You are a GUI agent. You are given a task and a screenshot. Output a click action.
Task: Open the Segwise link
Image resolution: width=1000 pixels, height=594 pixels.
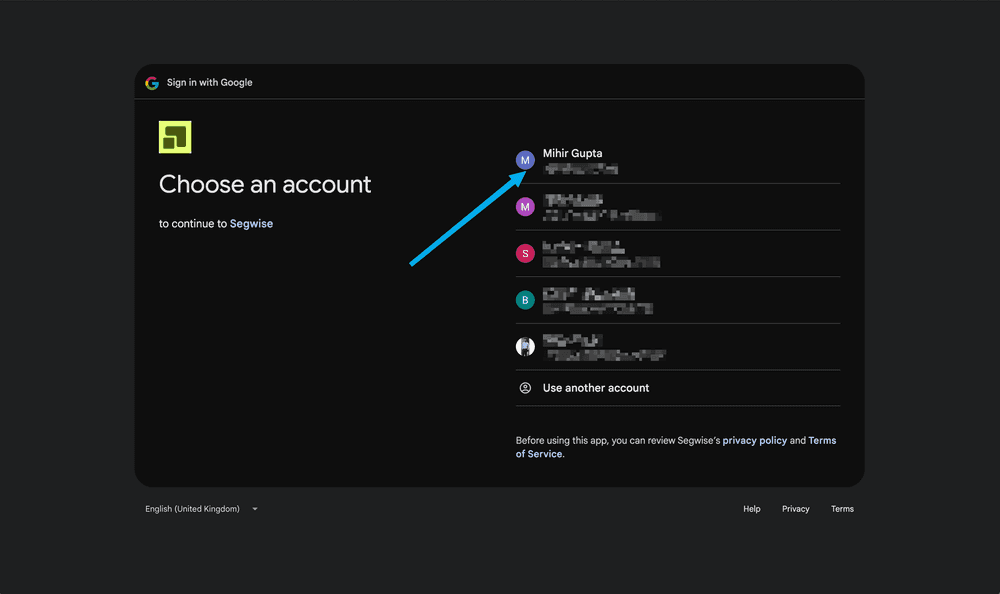point(251,223)
